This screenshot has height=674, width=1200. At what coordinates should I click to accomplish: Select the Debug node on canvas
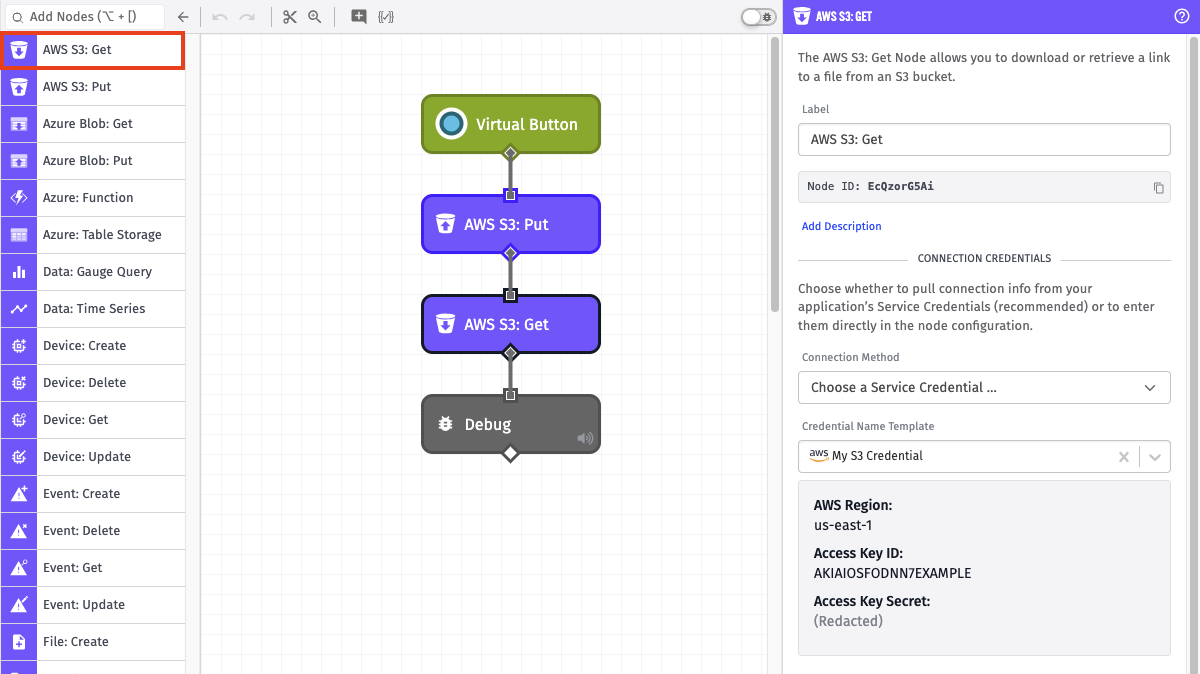pyautogui.click(x=511, y=424)
